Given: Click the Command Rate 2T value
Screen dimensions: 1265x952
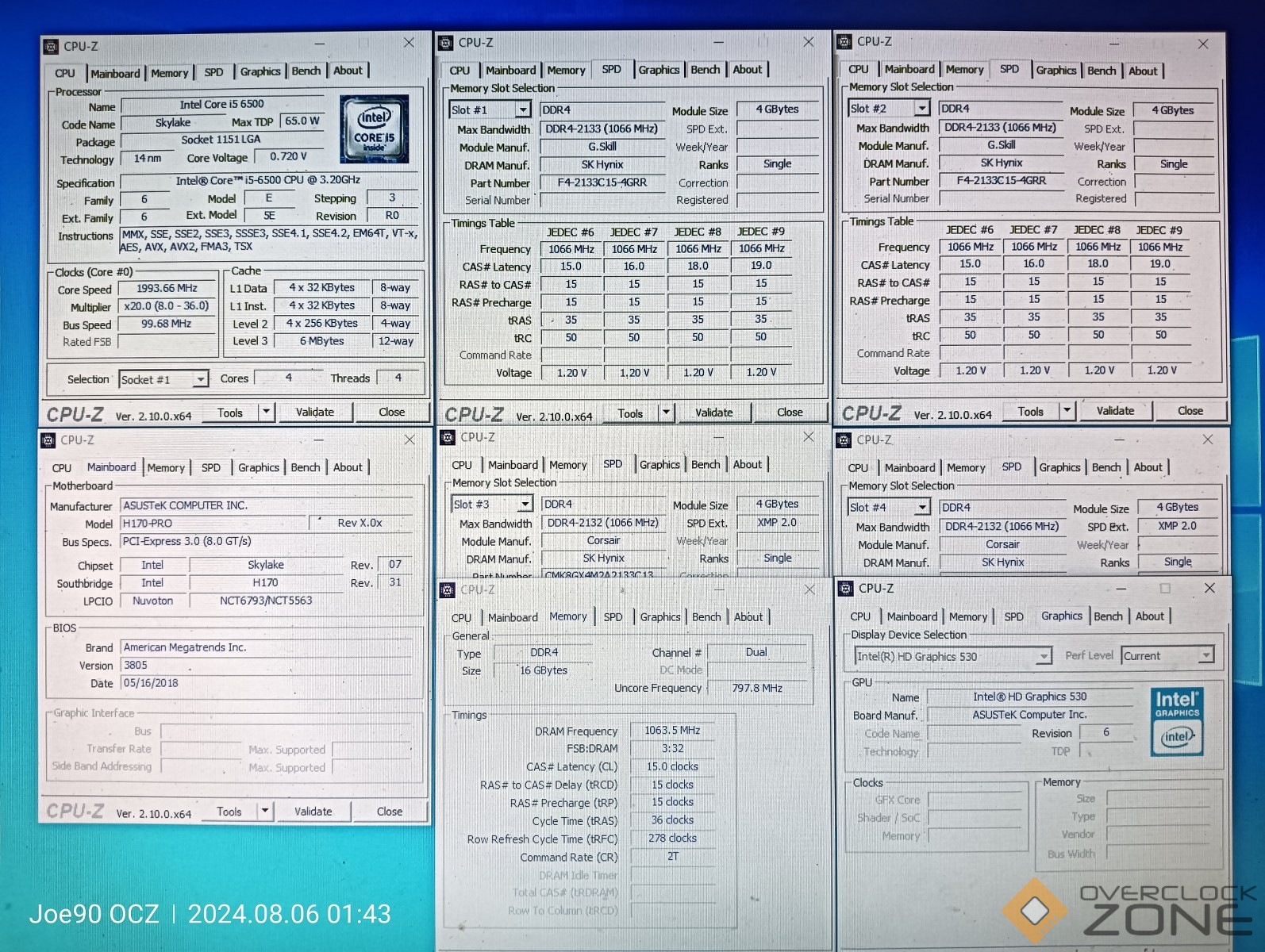Looking at the screenshot, I should (x=672, y=856).
